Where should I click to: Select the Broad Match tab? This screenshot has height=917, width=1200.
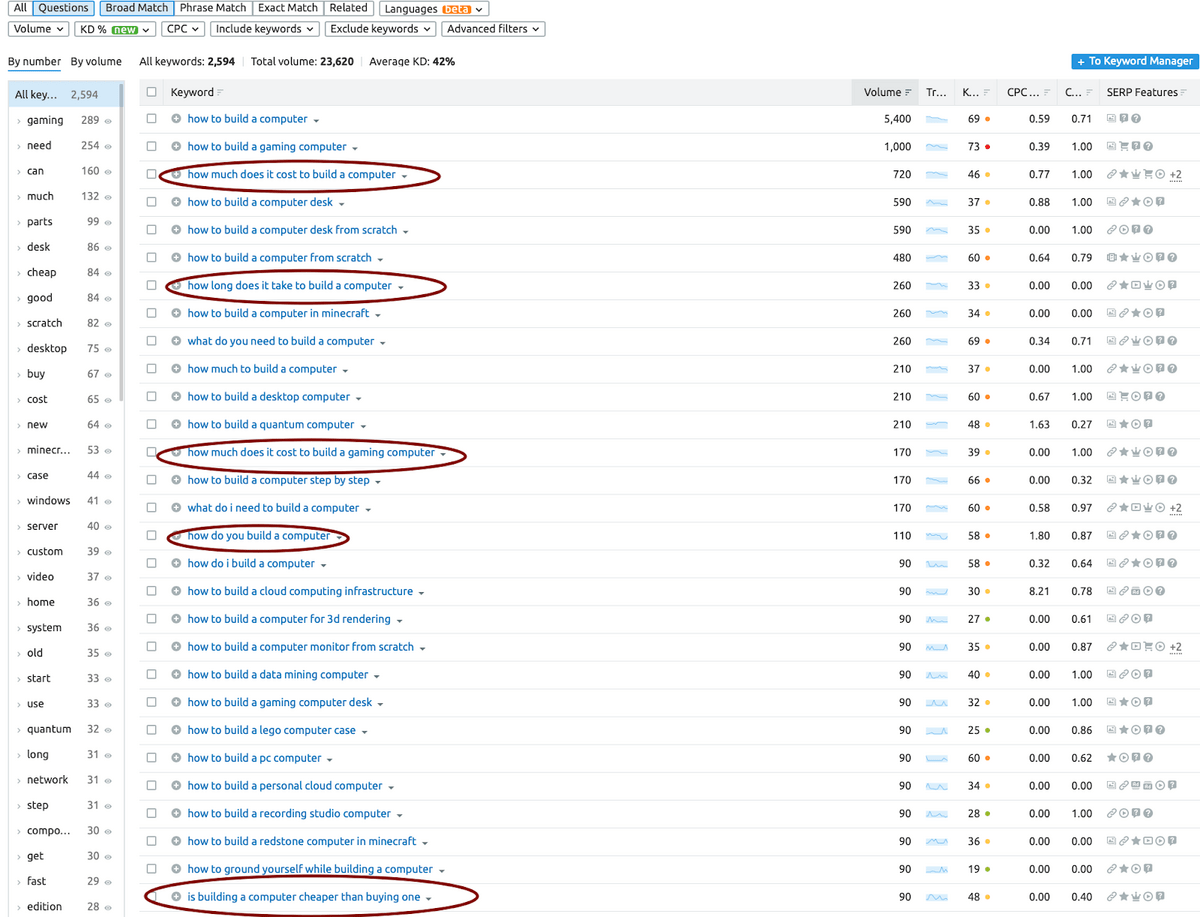click(137, 8)
